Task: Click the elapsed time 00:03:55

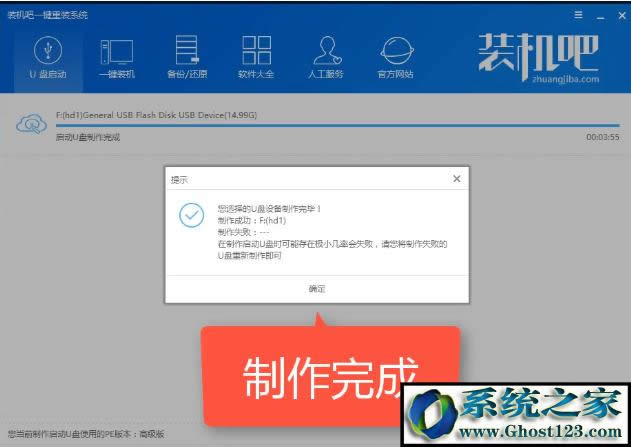Action: 602,137
